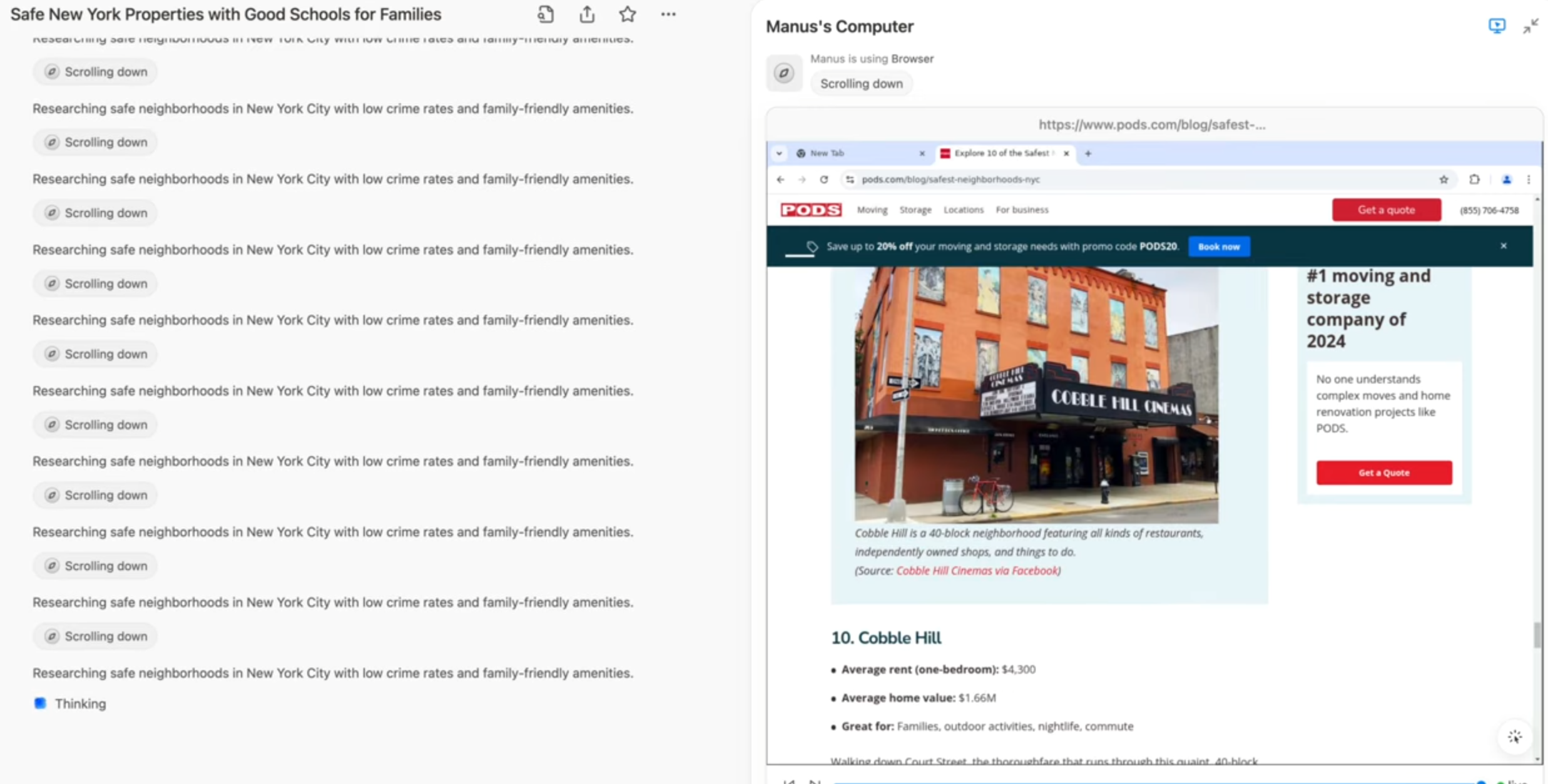1548x784 pixels.
Task: Click the share icon in the header
Action: [586, 14]
